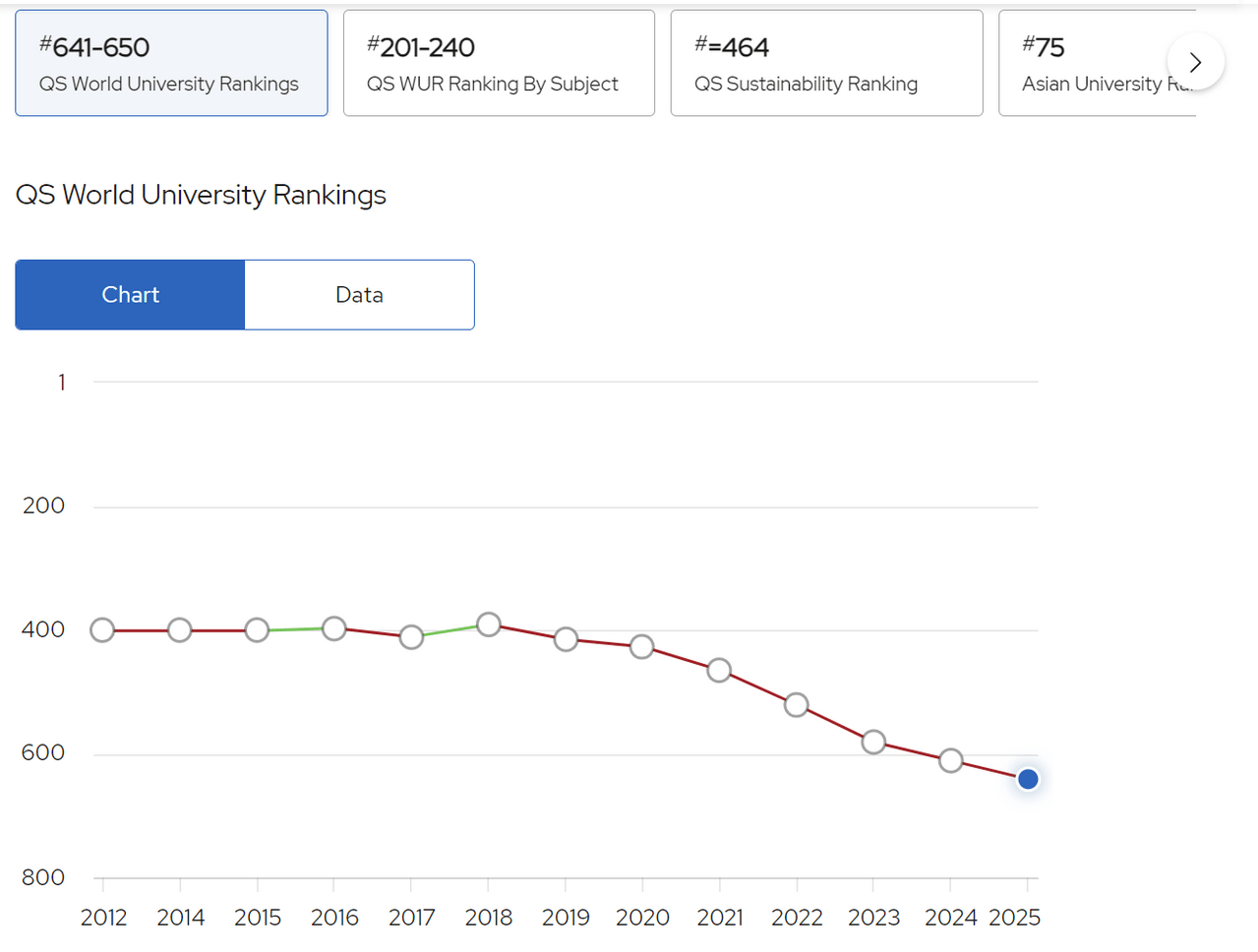Click the 2012 data point marker

tap(102, 629)
